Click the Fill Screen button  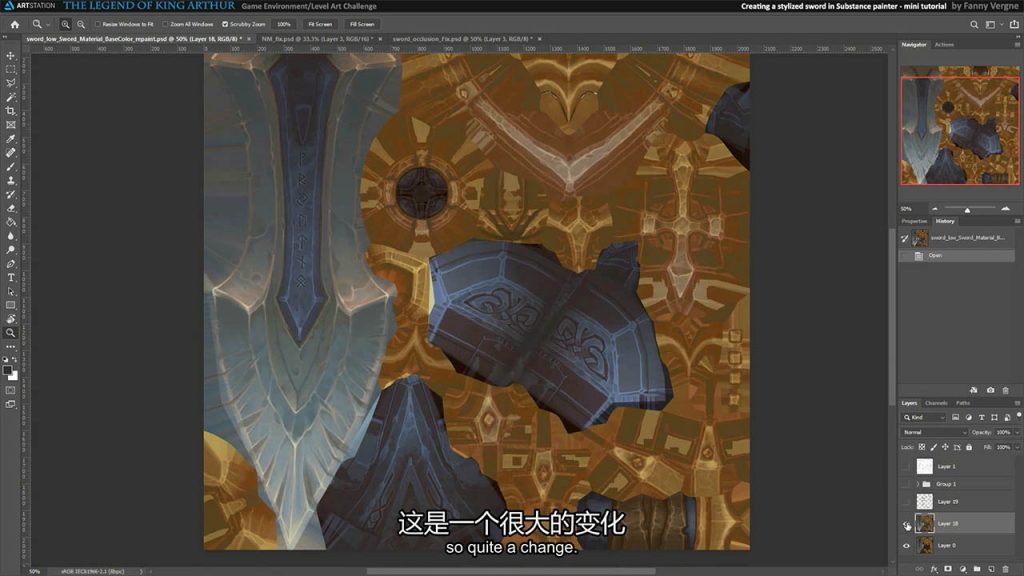click(362, 24)
